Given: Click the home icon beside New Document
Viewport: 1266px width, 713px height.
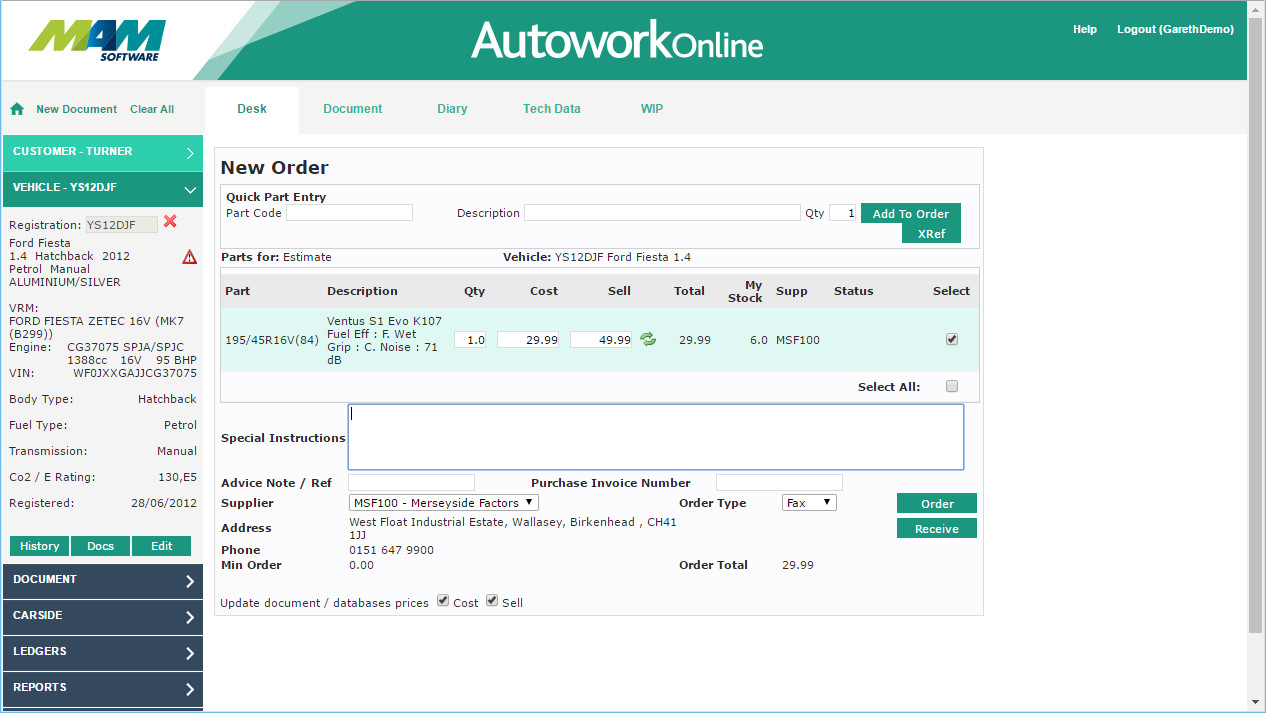Looking at the screenshot, I should (x=17, y=109).
